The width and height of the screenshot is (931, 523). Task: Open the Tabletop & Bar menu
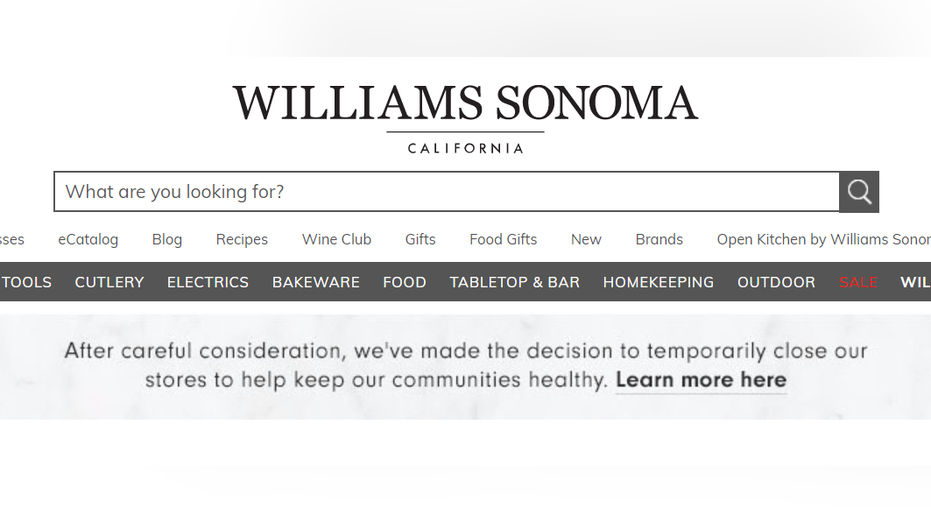pyautogui.click(x=514, y=282)
